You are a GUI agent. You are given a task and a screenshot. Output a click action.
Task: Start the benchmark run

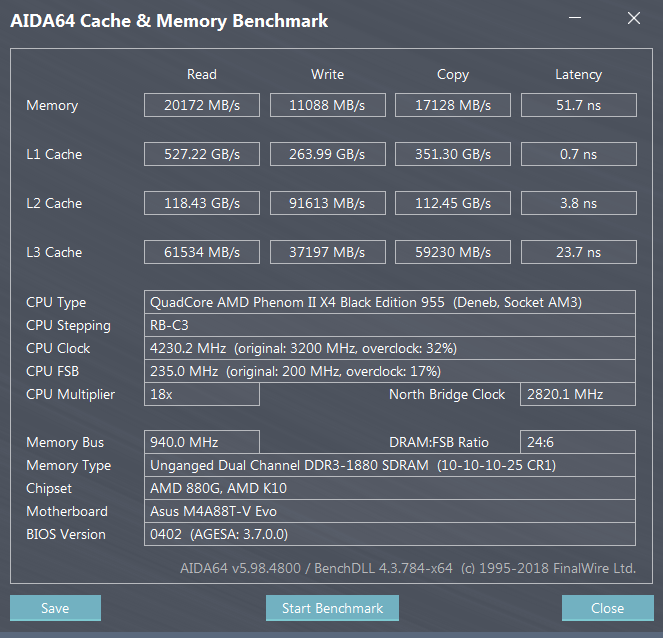(x=332, y=608)
